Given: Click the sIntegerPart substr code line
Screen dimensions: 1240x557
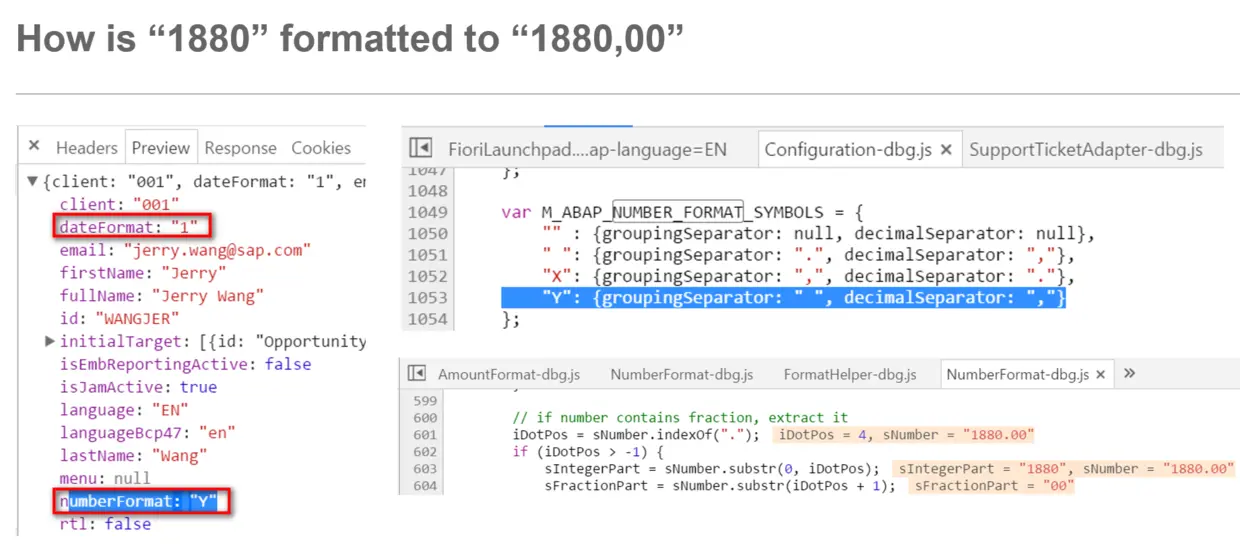Looking at the screenshot, I should coord(712,469).
